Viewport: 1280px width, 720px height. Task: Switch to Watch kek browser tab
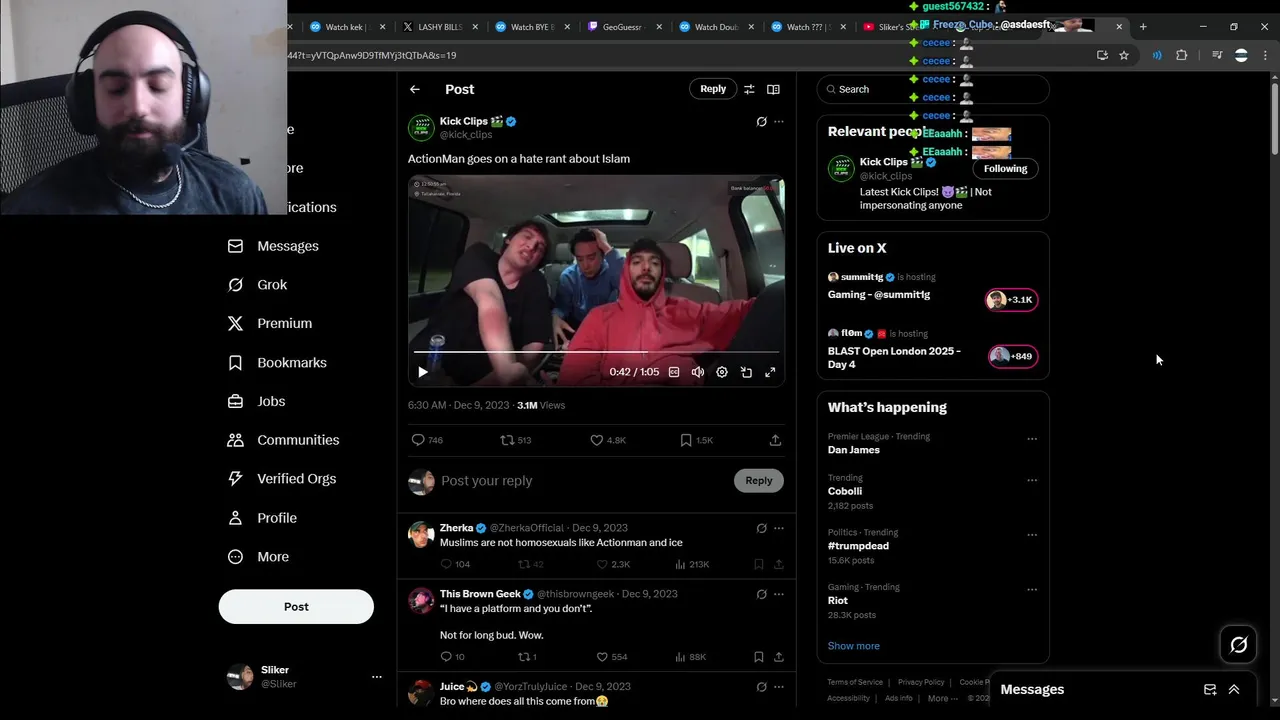(x=346, y=27)
